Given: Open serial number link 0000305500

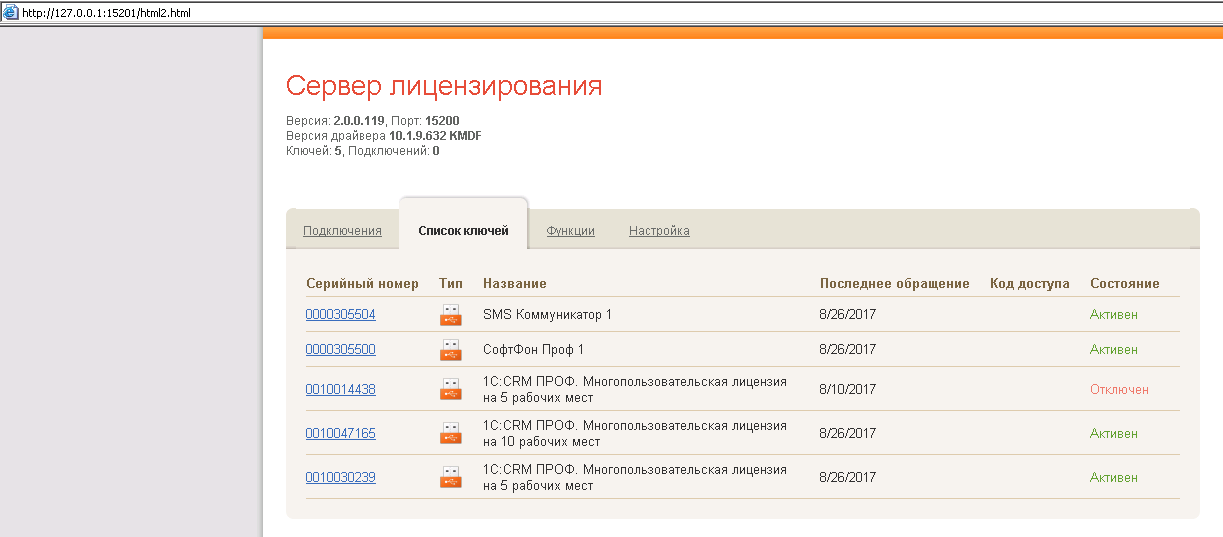Looking at the screenshot, I should [340, 350].
